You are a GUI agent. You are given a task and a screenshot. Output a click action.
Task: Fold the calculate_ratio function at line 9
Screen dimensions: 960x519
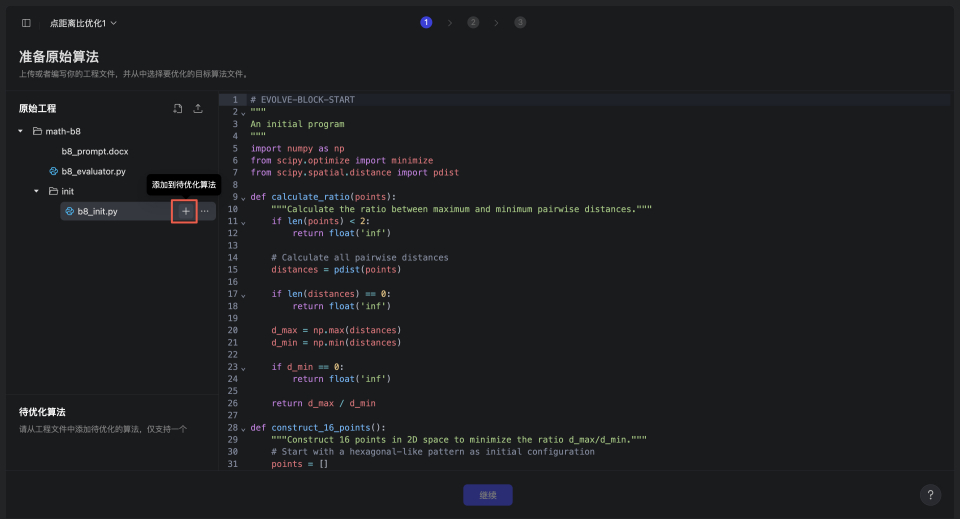(243, 197)
